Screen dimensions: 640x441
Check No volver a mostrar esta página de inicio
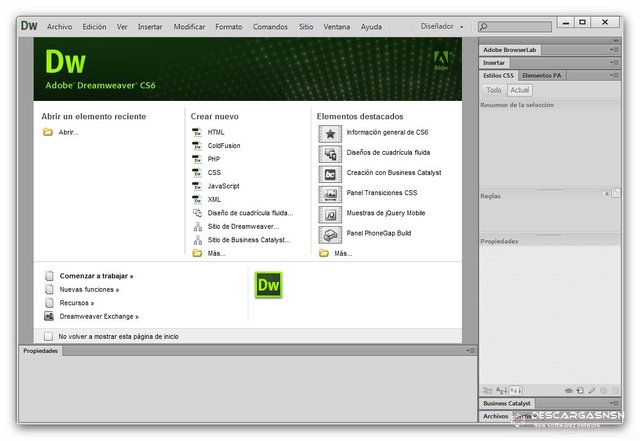pos(48,336)
